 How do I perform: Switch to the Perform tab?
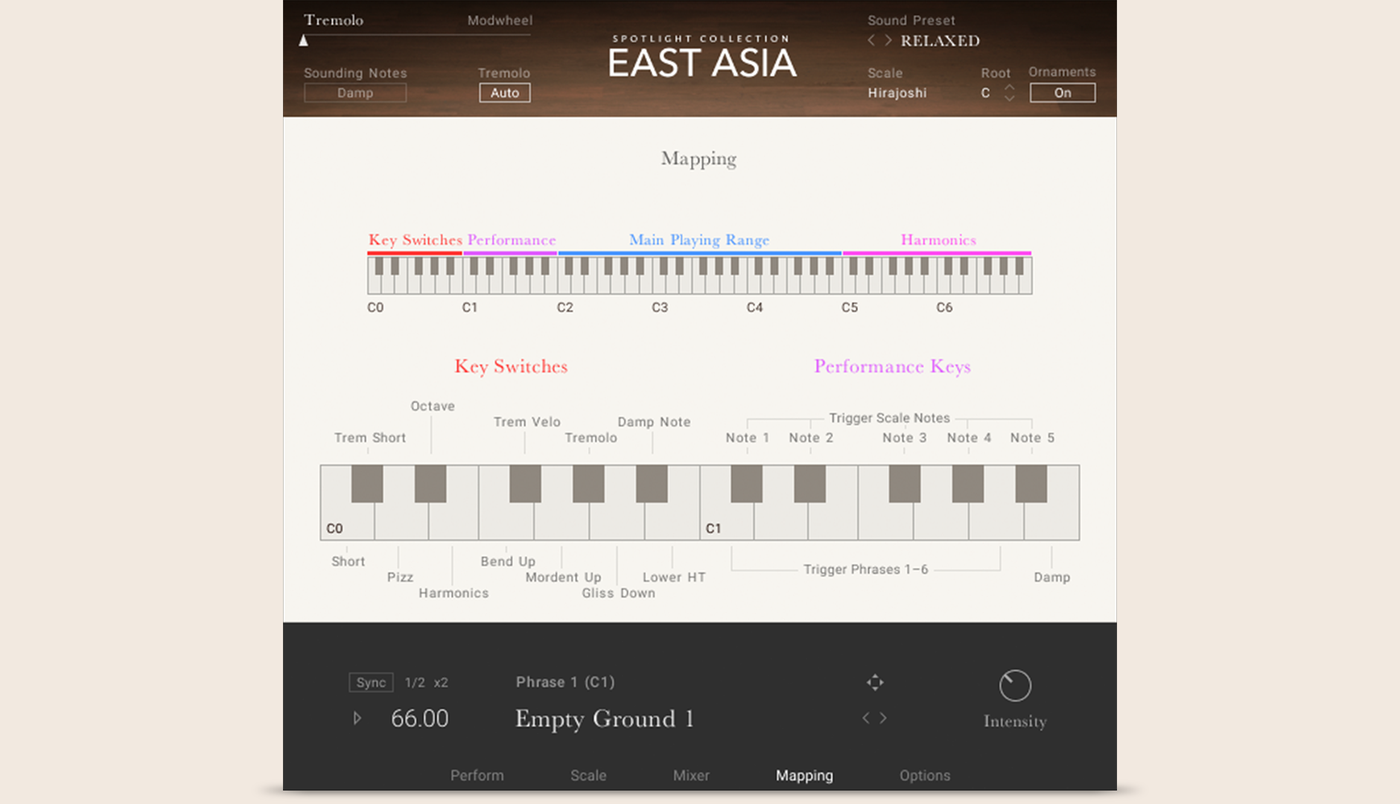(477, 775)
